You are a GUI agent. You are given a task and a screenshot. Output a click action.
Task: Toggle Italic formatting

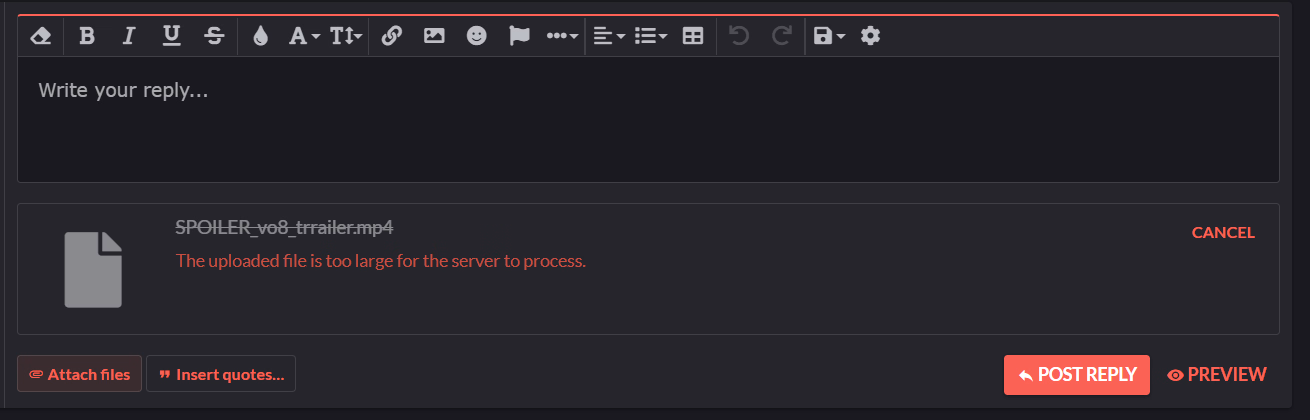click(x=128, y=36)
